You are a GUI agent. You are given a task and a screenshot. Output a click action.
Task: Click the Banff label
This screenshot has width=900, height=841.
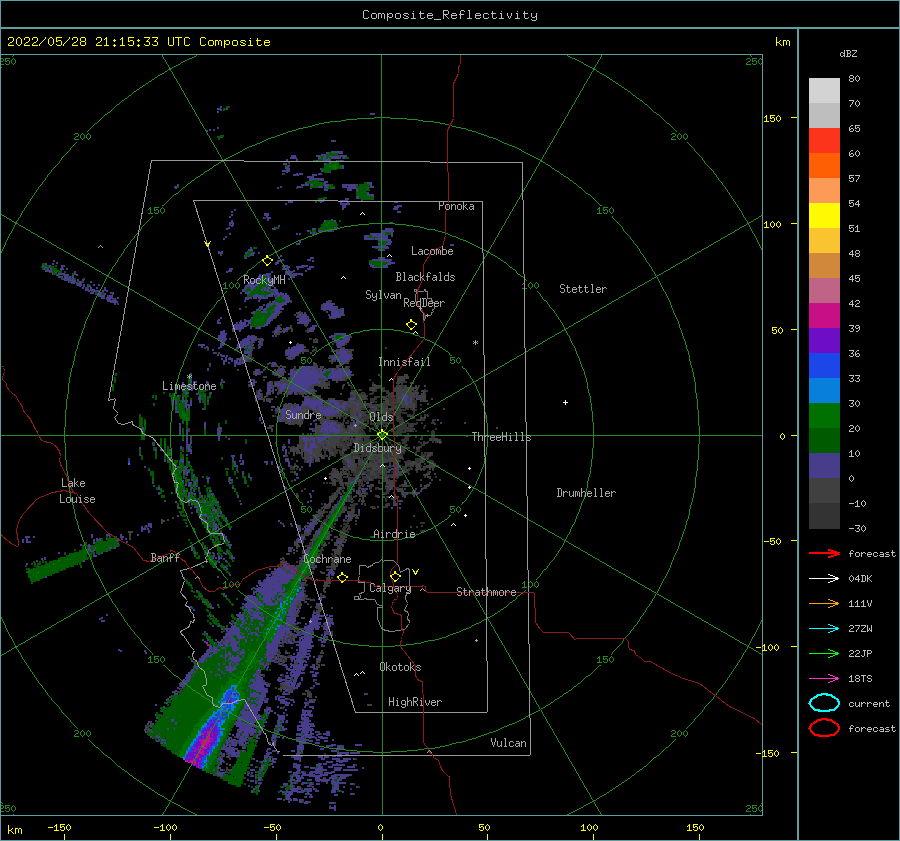pos(165,557)
